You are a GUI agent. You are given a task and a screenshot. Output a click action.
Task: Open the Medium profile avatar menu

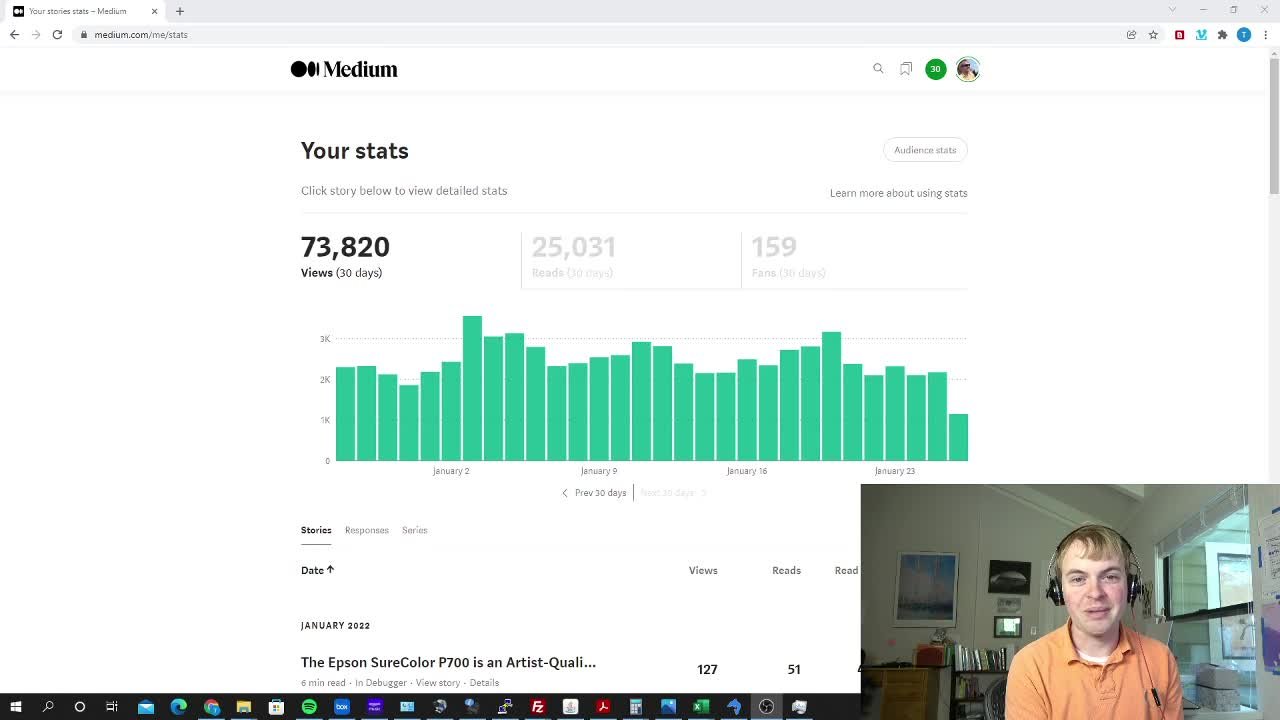(967, 69)
